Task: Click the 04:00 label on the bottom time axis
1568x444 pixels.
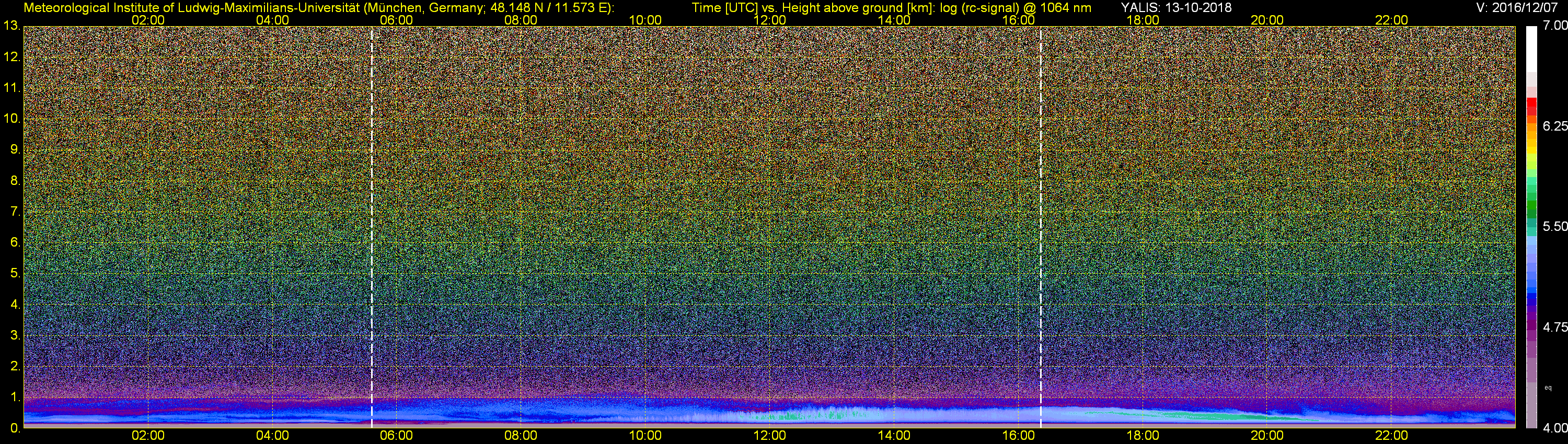Action: 272,436
